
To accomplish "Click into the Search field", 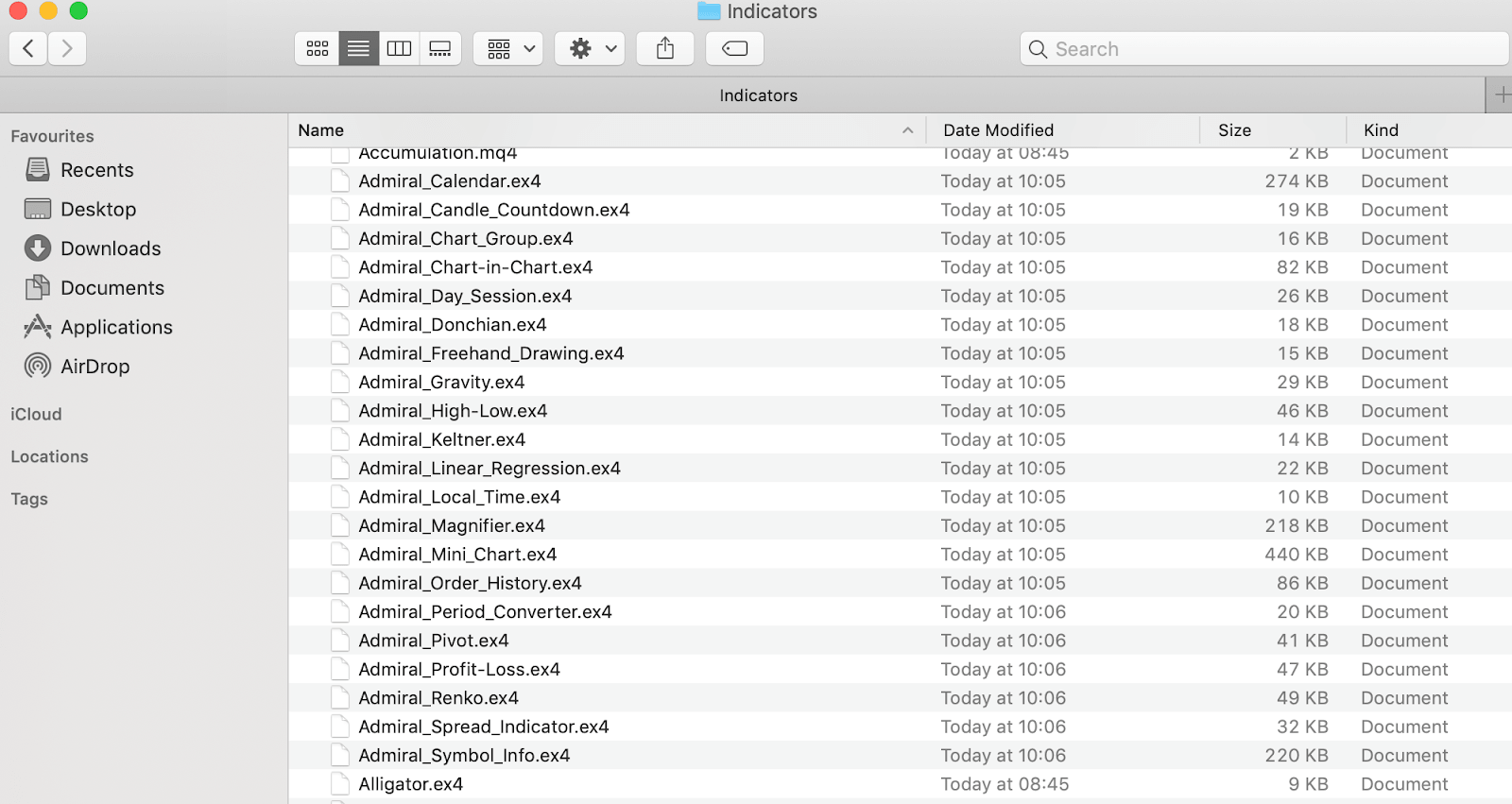I will pos(1264,49).
